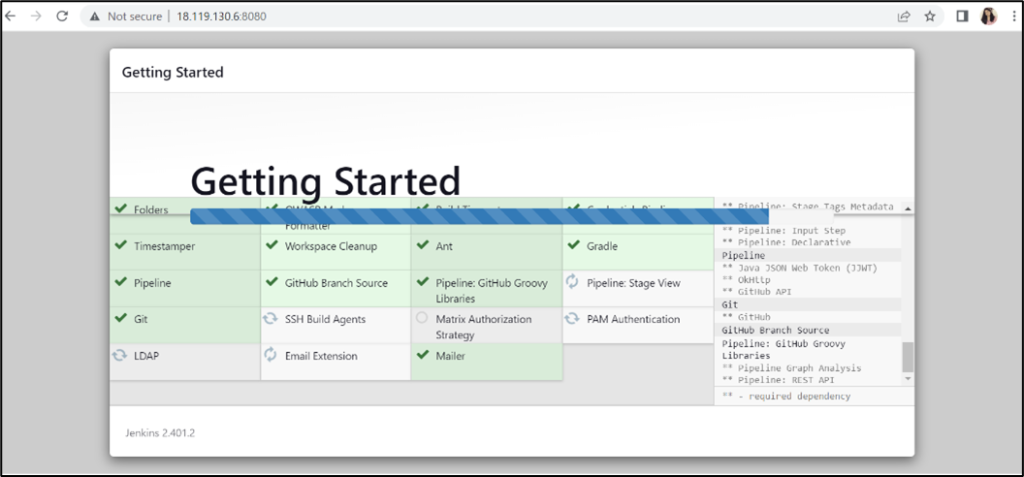Click the user profile avatar
Image resolution: width=1024 pixels, height=477 pixels.
click(988, 16)
